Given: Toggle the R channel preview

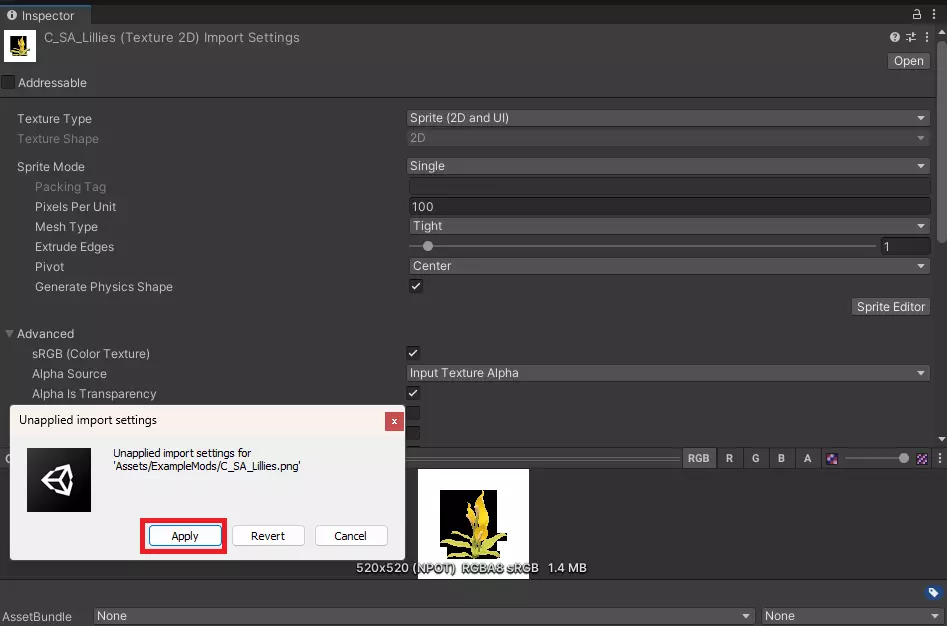Looking at the screenshot, I should (x=729, y=458).
